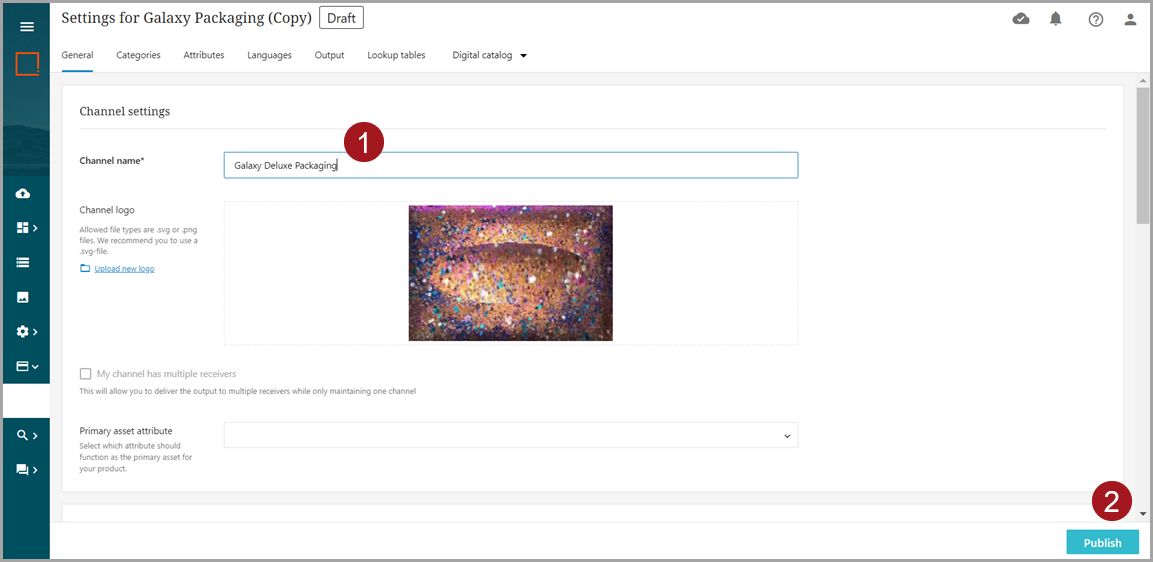Click the cloud upload icon in sidebar
1153x562 pixels.
pos(23,193)
